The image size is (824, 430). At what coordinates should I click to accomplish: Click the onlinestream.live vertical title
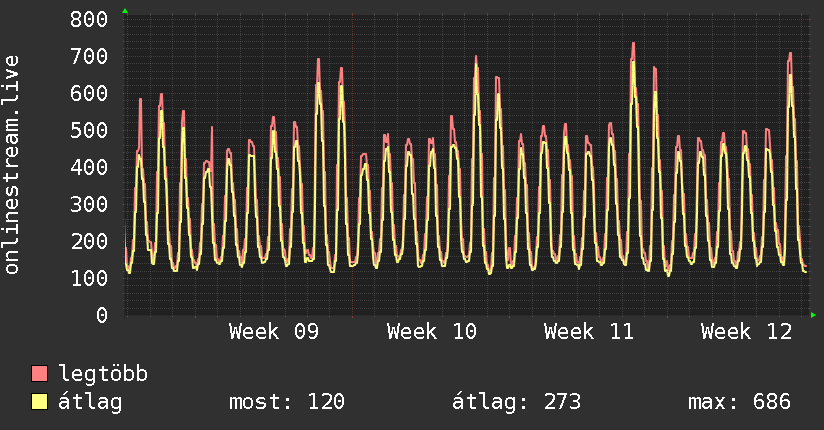[x=12, y=165]
